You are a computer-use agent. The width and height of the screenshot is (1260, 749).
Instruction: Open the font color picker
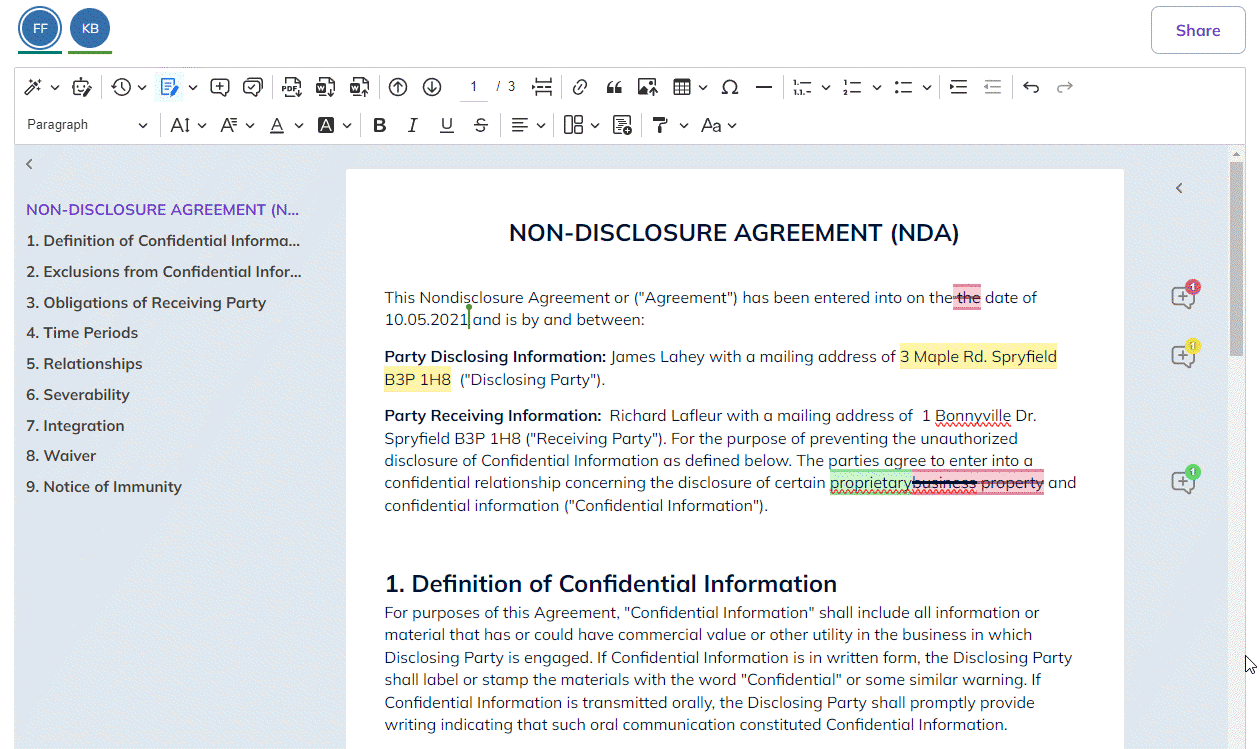pyautogui.click(x=285, y=125)
